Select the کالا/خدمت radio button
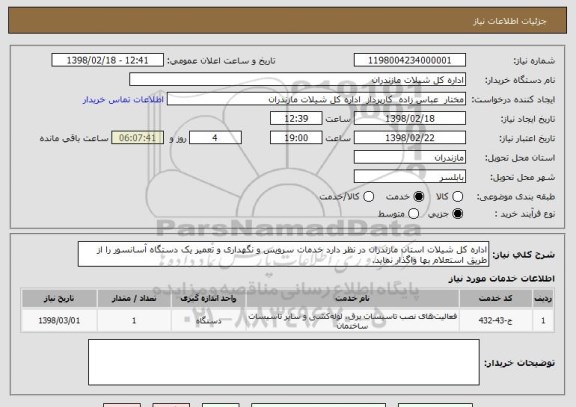The image size is (576, 407). (x=368, y=197)
